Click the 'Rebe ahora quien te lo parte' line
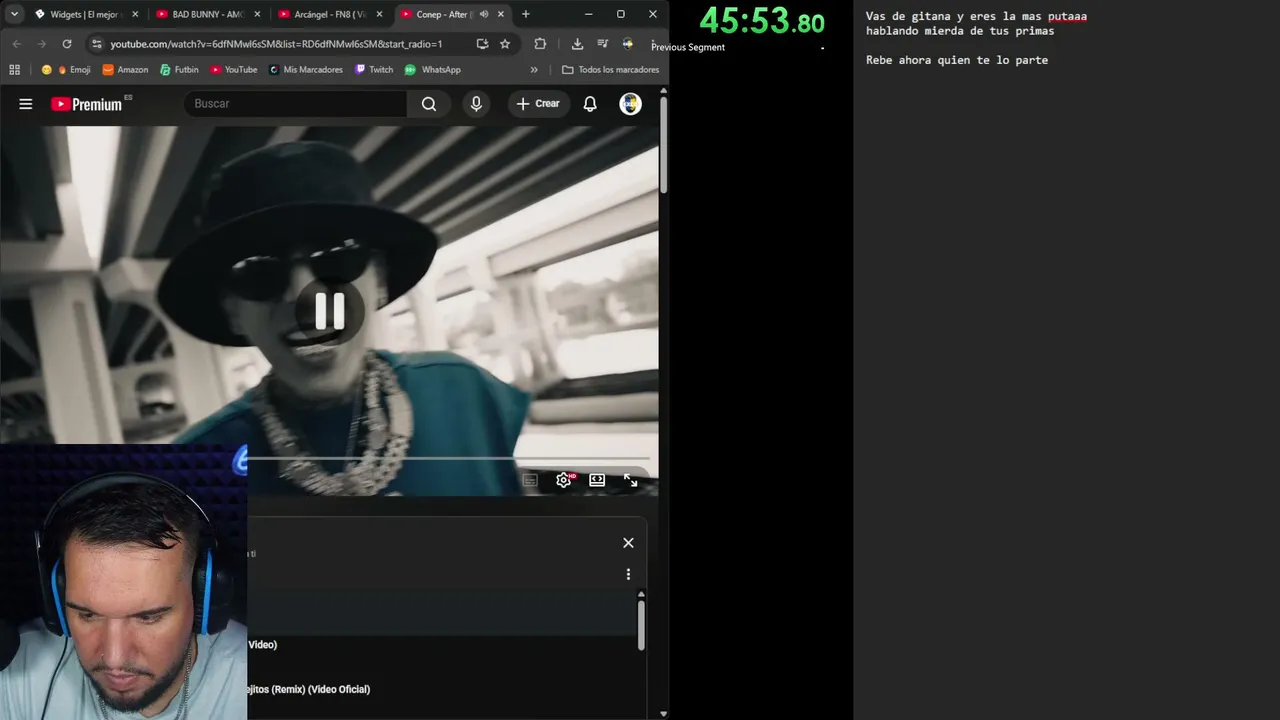 [x=957, y=60]
